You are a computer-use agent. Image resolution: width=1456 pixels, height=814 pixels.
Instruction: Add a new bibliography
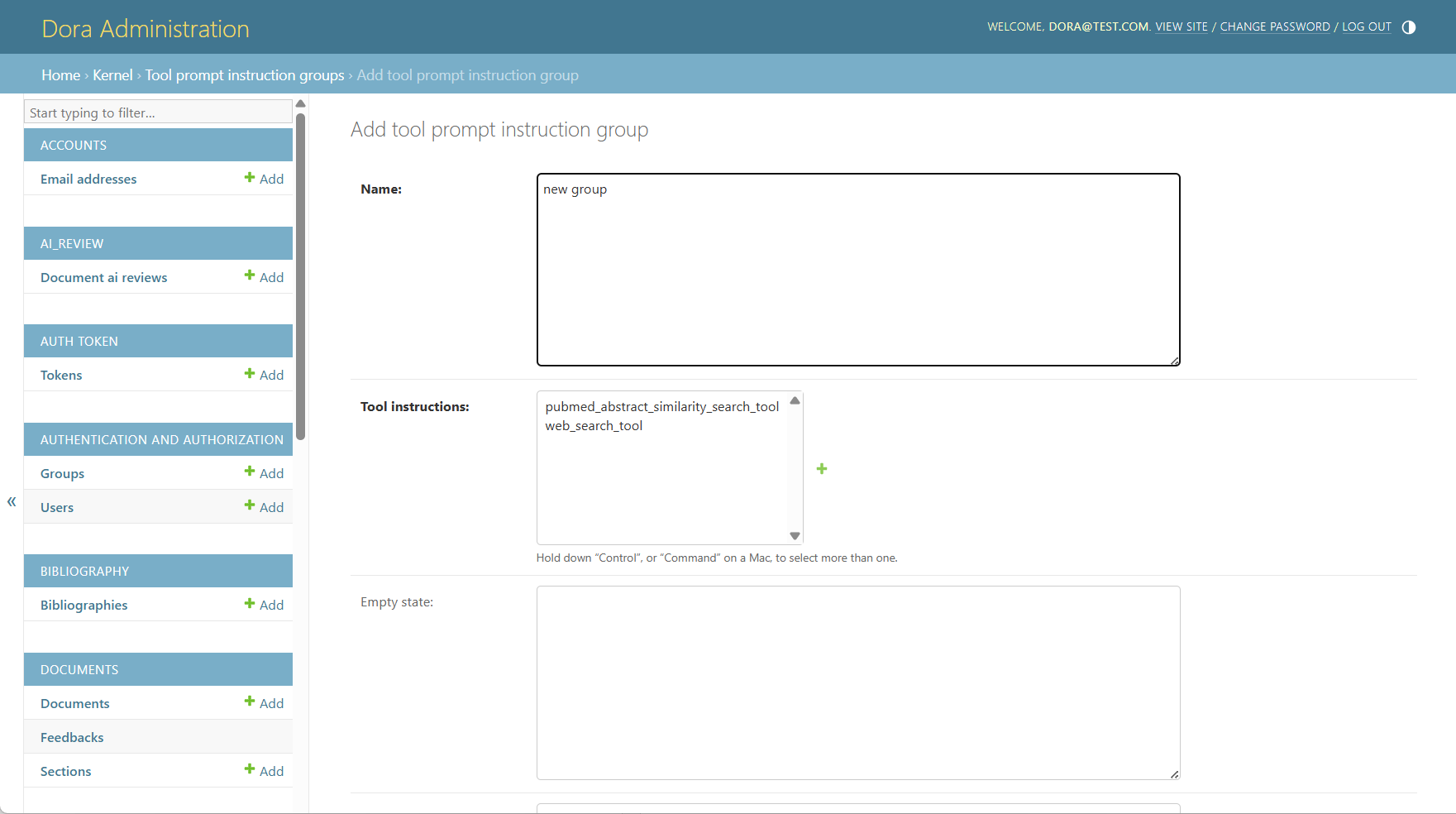(x=265, y=605)
